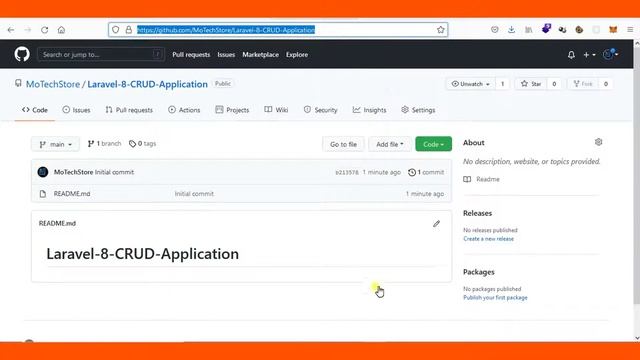Open the README.md file link

tap(72, 194)
